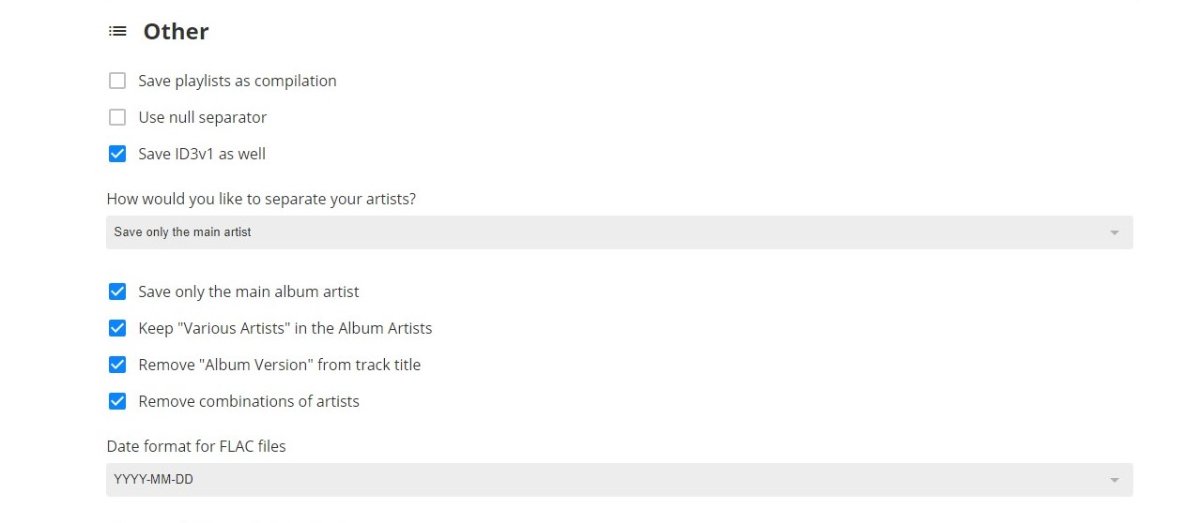Click the "Date format for FLAC files" label
Viewport: 1200px width, 523px height.
pos(196,446)
